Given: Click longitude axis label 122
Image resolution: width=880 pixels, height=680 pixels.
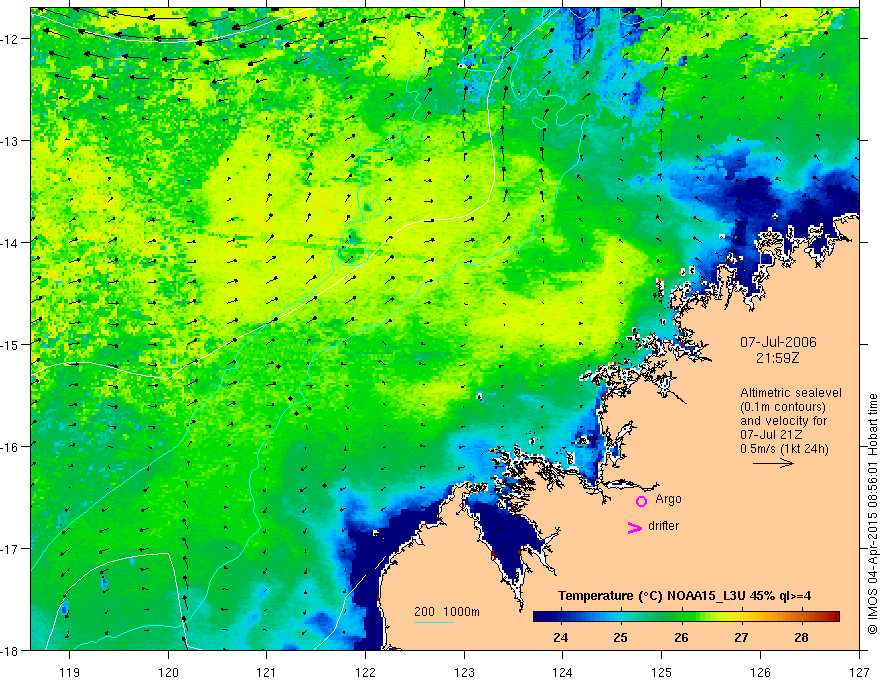Looking at the screenshot, I should 365,672.
